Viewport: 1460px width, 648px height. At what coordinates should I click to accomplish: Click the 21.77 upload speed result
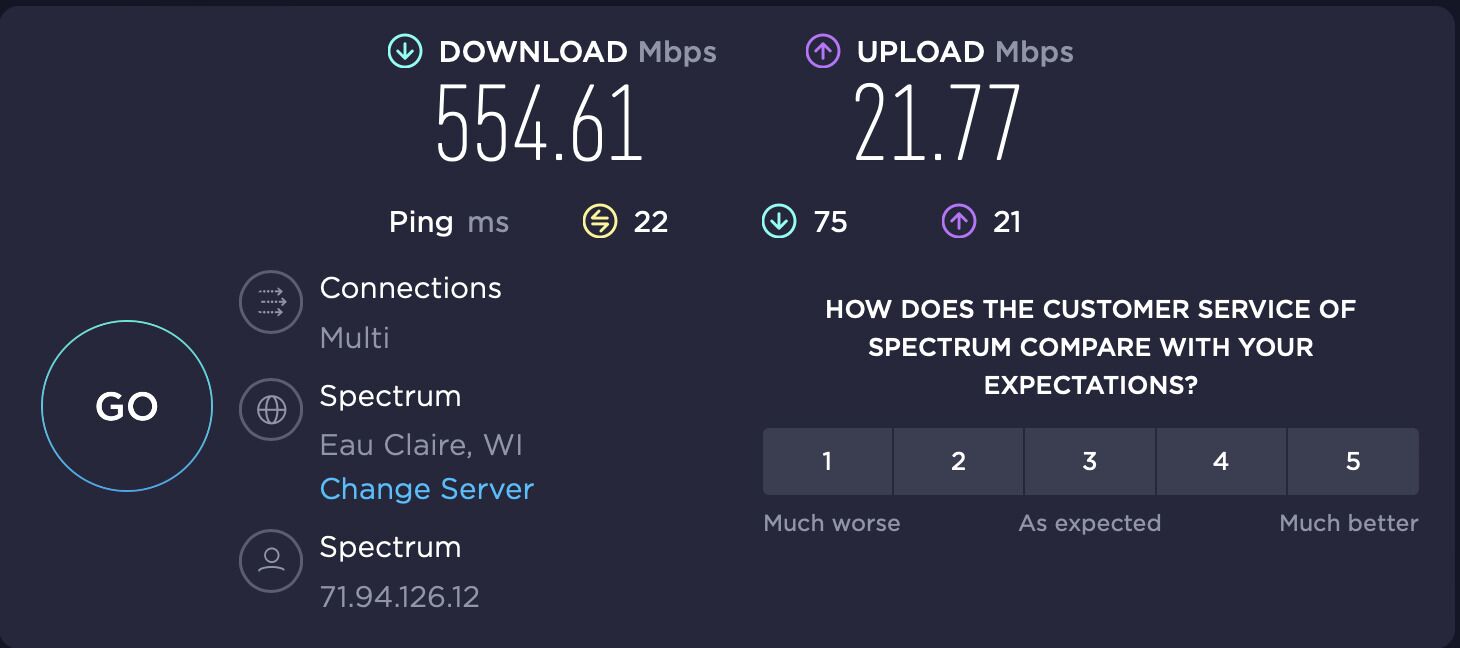coord(938,123)
